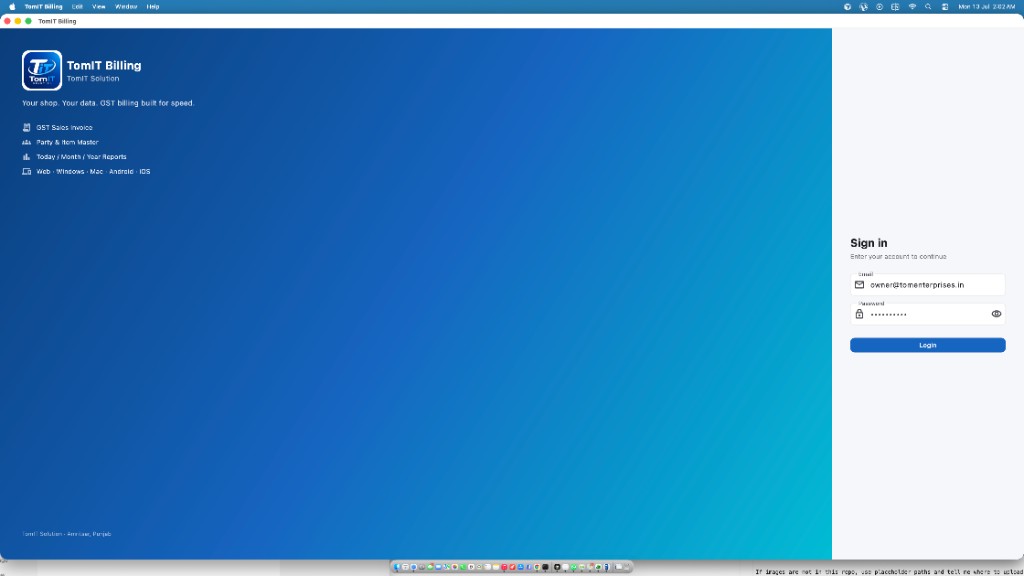Click 'Today / Month / Year Reports' text
The image size is (1024, 576).
click(81, 157)
